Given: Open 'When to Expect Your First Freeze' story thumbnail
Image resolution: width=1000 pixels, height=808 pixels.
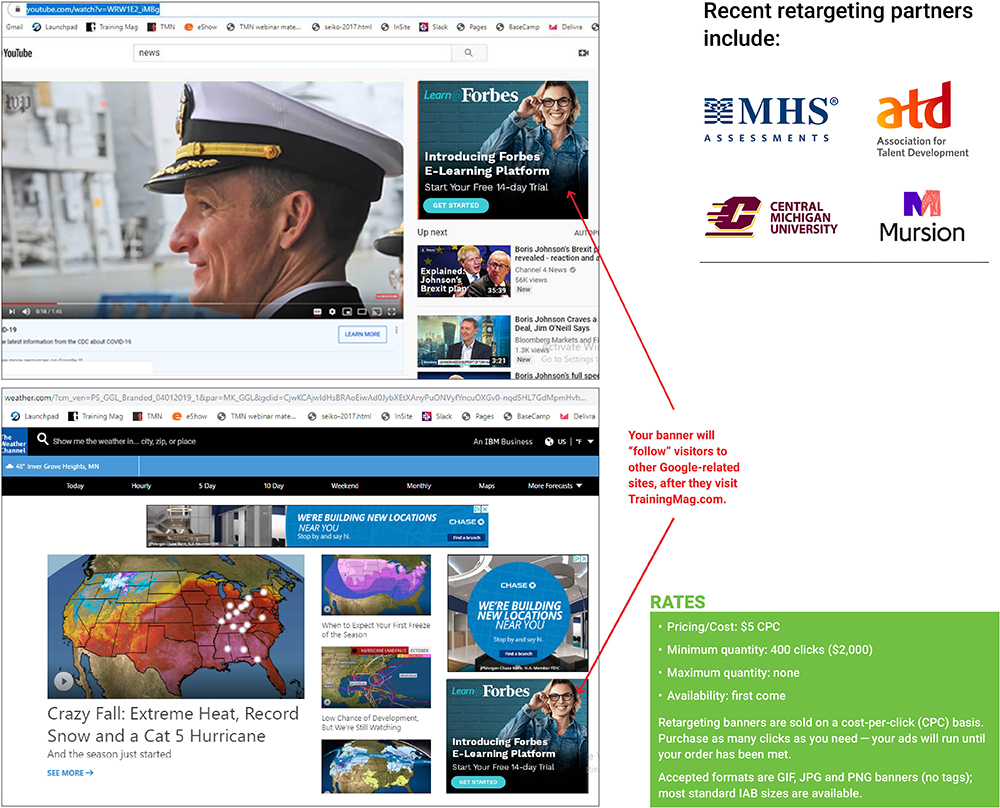Looking at the screenshot, I should pos(376,585).
